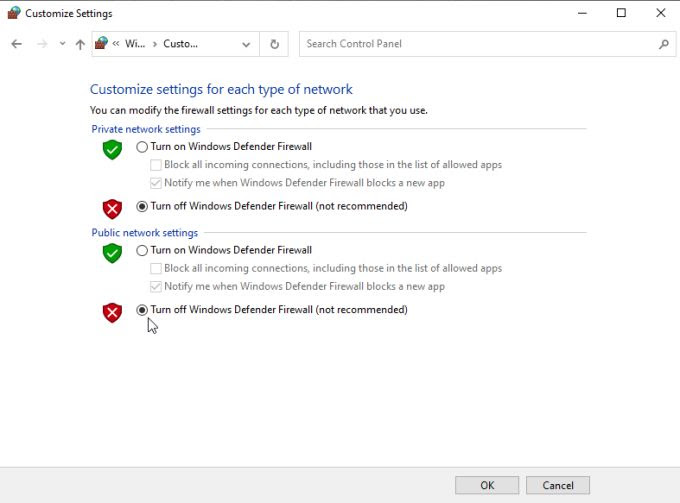The width and height of the screenshot is (680, 503).
Task: Click red shield under Public network settings
Action: (x=112, y=312)
